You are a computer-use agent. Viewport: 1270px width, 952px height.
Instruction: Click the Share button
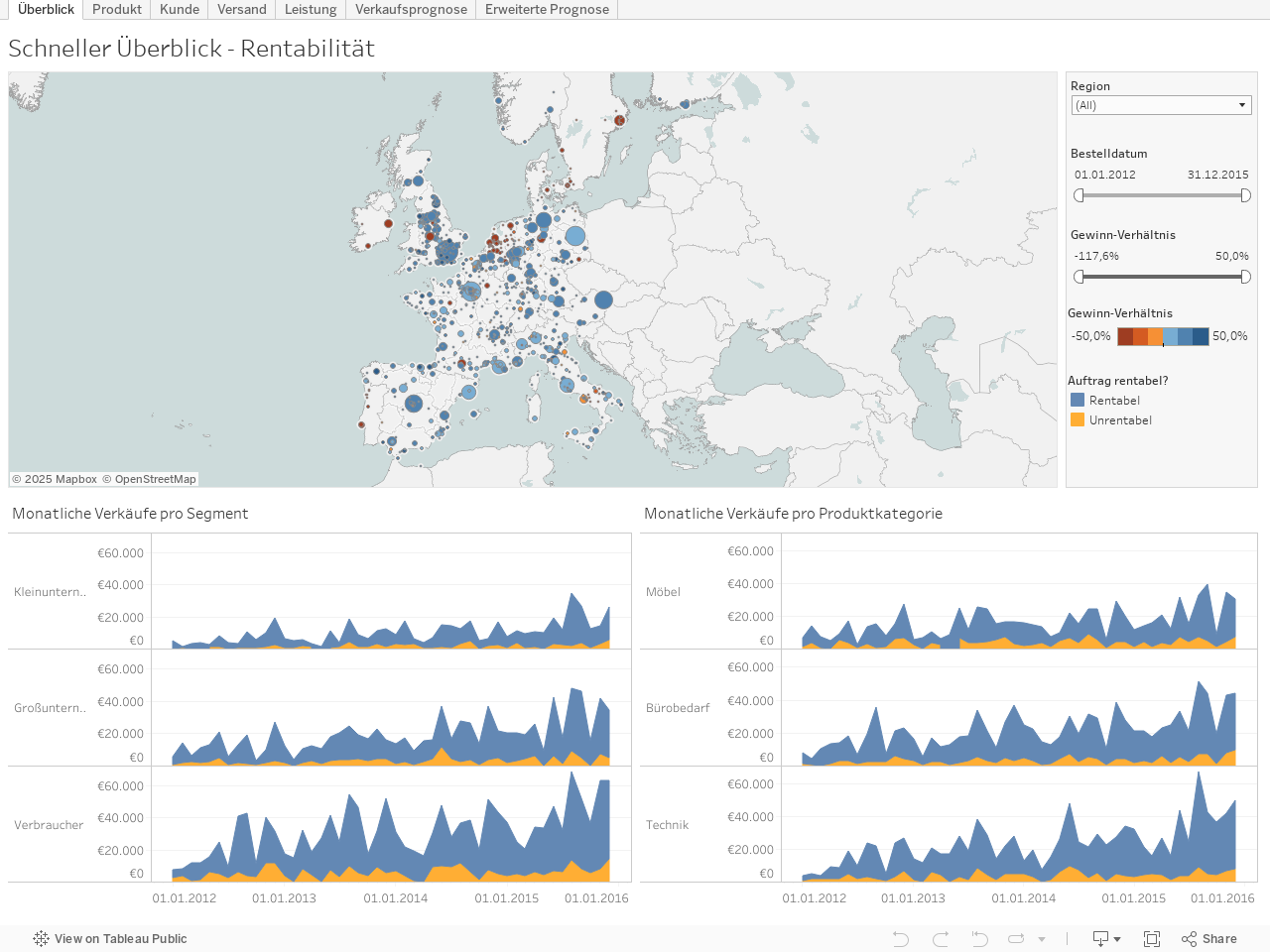click(1209, 939)
